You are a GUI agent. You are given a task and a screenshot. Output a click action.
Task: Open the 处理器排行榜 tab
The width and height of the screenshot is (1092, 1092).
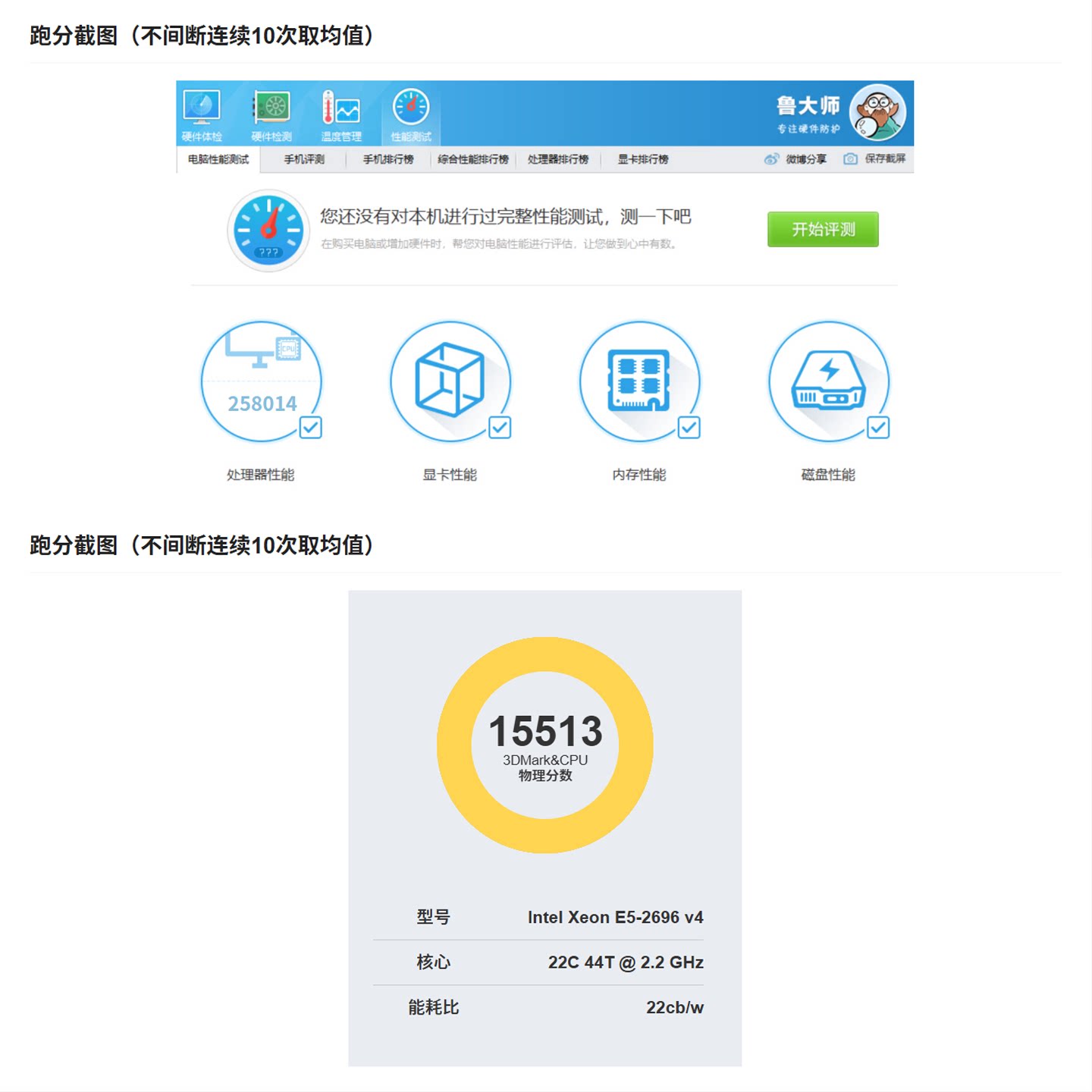pos(558,159)
